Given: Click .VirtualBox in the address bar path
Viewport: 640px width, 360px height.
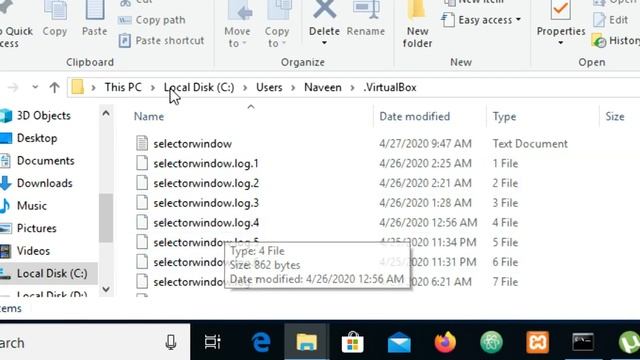Looking at the screenshot, I should (x=390, y=87).
